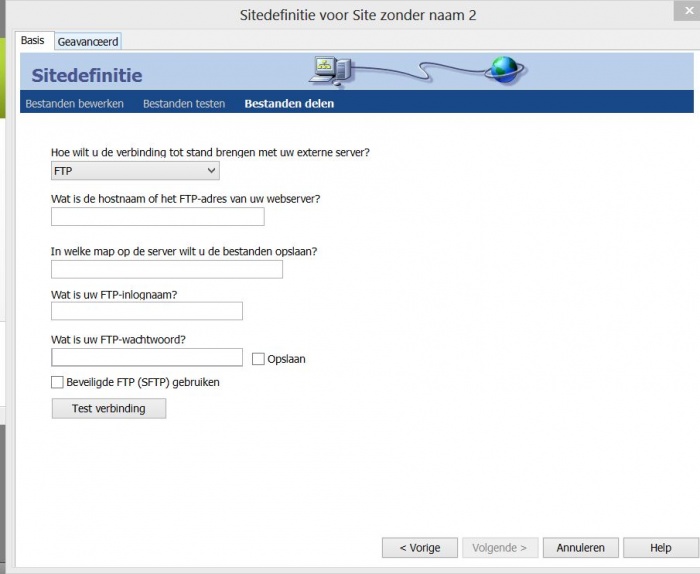Click the server map input field
Viewport: 700px width, 574px height.
coord(167,270)
